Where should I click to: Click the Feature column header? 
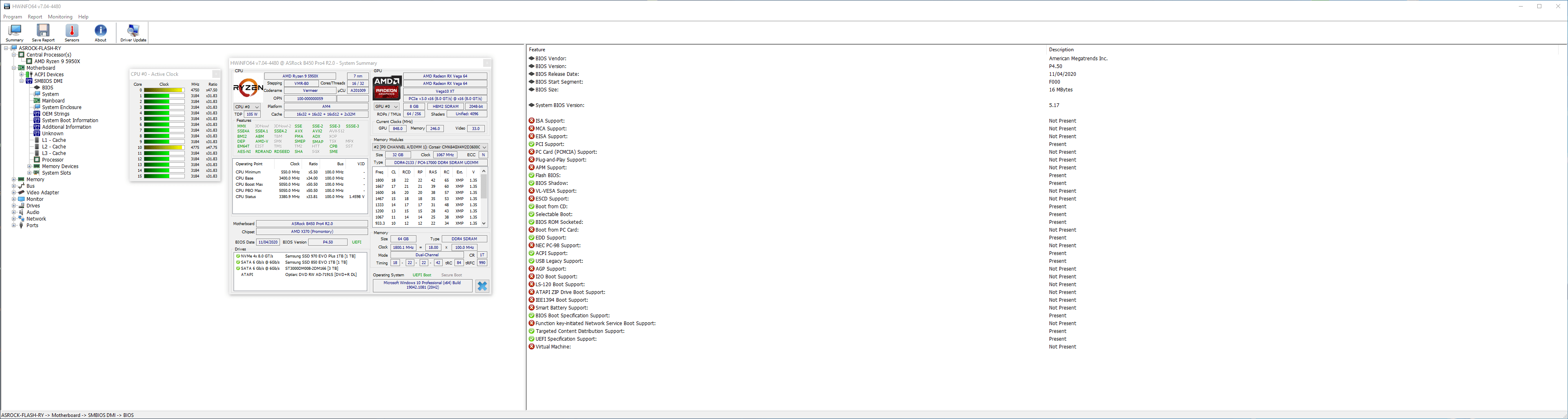point(537,49)
